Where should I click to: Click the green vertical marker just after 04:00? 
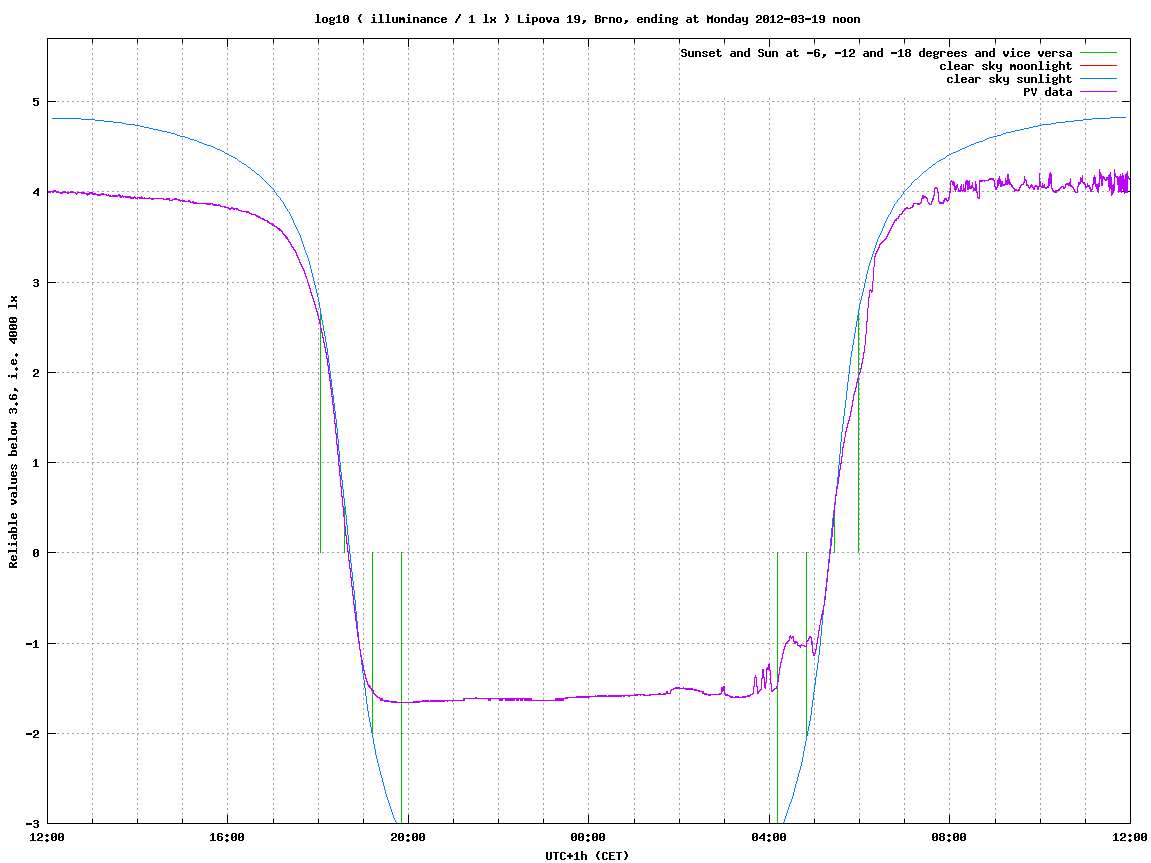(x=777, y=688)
